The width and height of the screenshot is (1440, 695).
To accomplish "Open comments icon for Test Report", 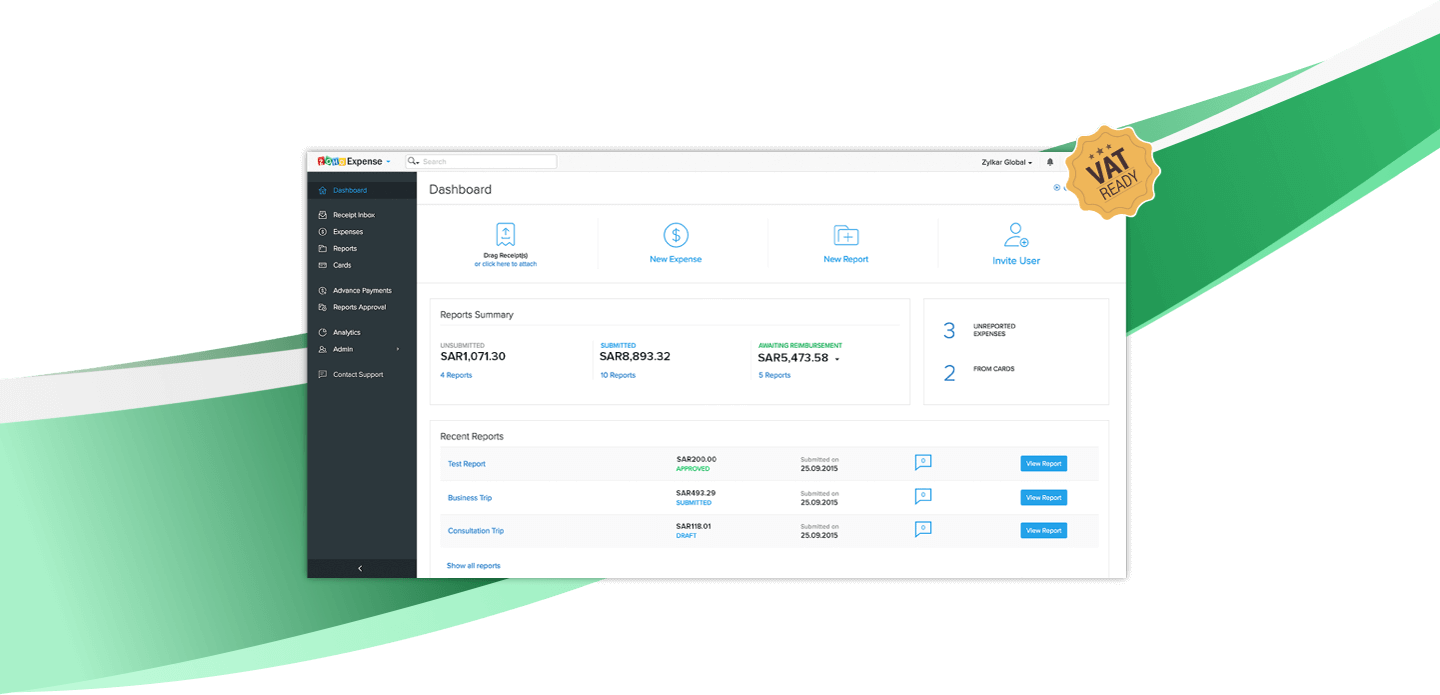I will [923, 462].
